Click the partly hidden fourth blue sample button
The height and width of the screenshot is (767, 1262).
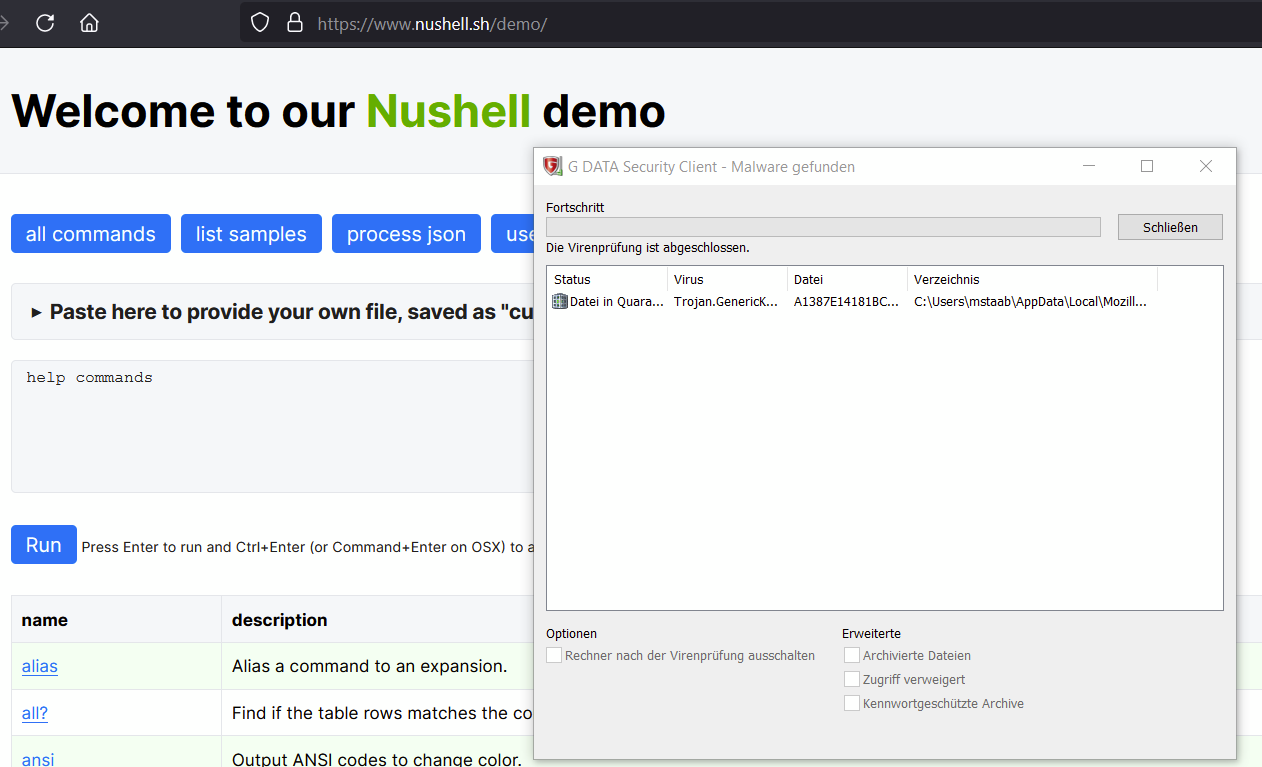tap(512, 234)
